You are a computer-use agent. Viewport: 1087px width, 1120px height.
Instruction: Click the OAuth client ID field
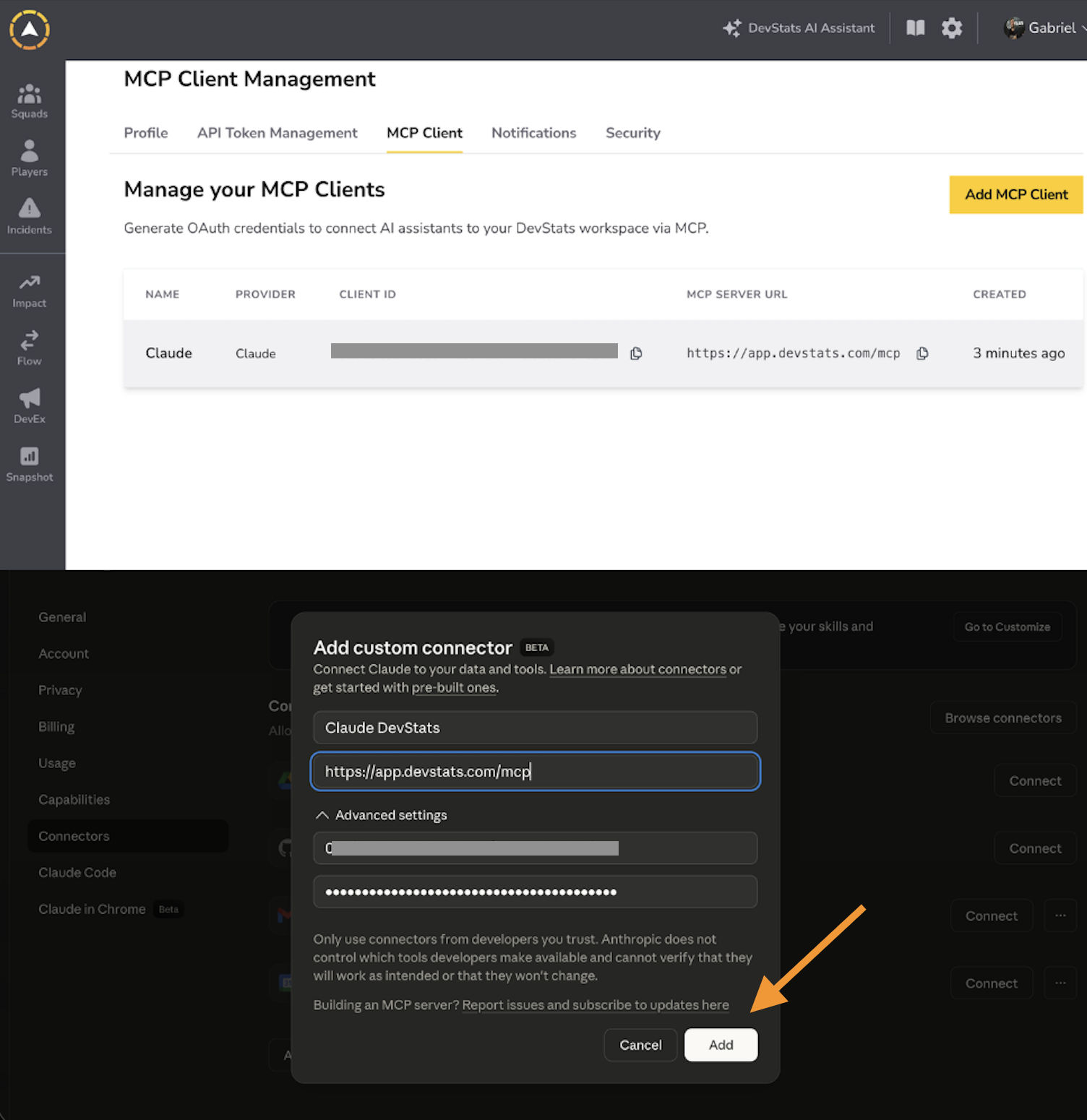click(x=536, y=848)
